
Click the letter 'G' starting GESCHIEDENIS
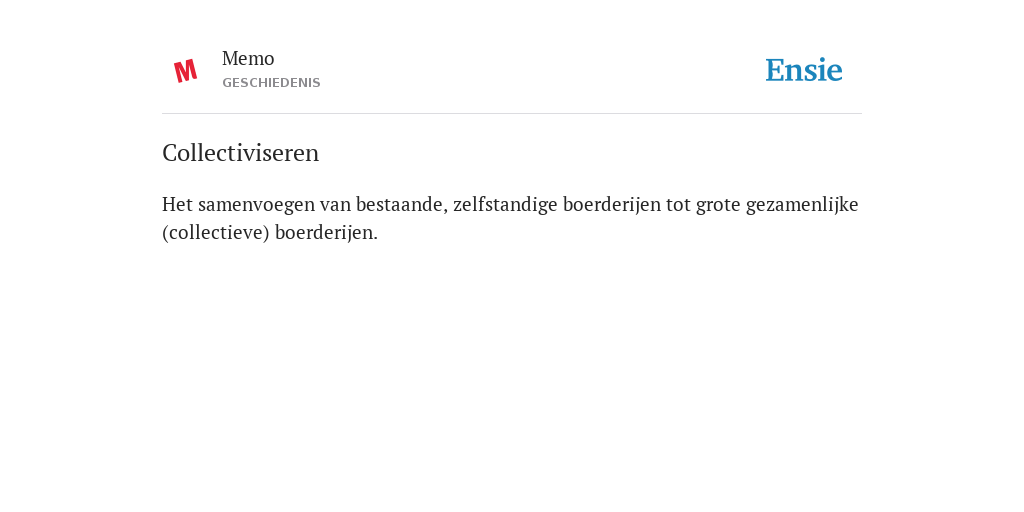tap(227, 83)
